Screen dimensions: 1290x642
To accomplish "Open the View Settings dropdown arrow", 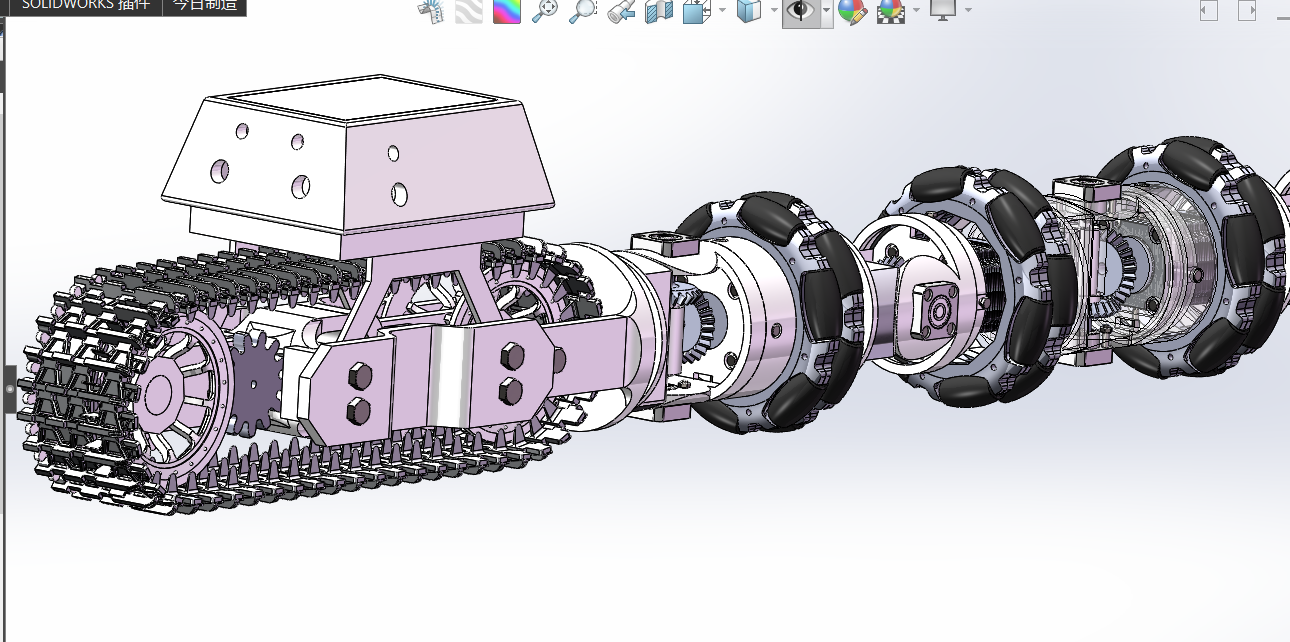I will pos(968,11).
